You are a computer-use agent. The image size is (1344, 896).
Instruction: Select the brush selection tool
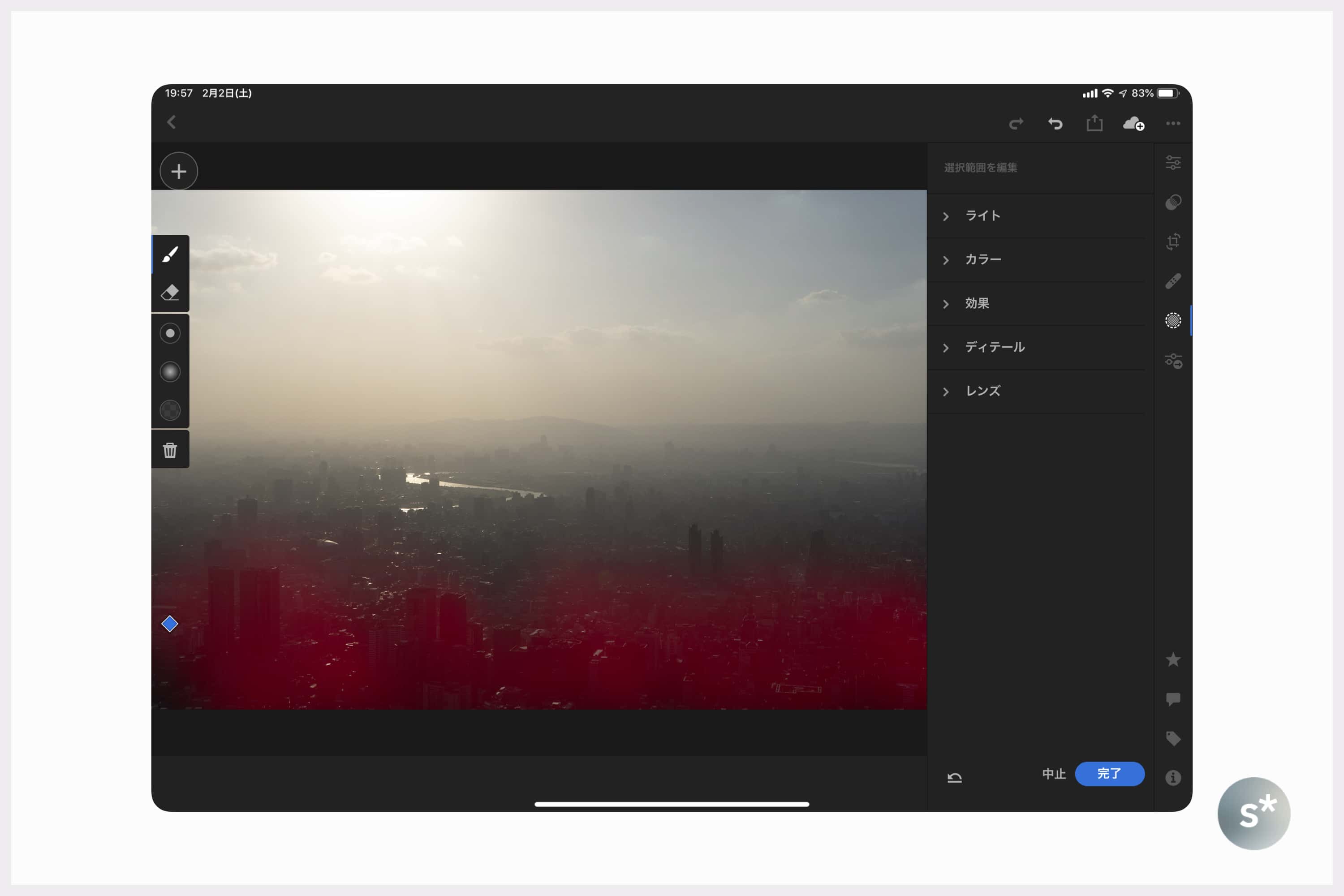tap(170, 254)
